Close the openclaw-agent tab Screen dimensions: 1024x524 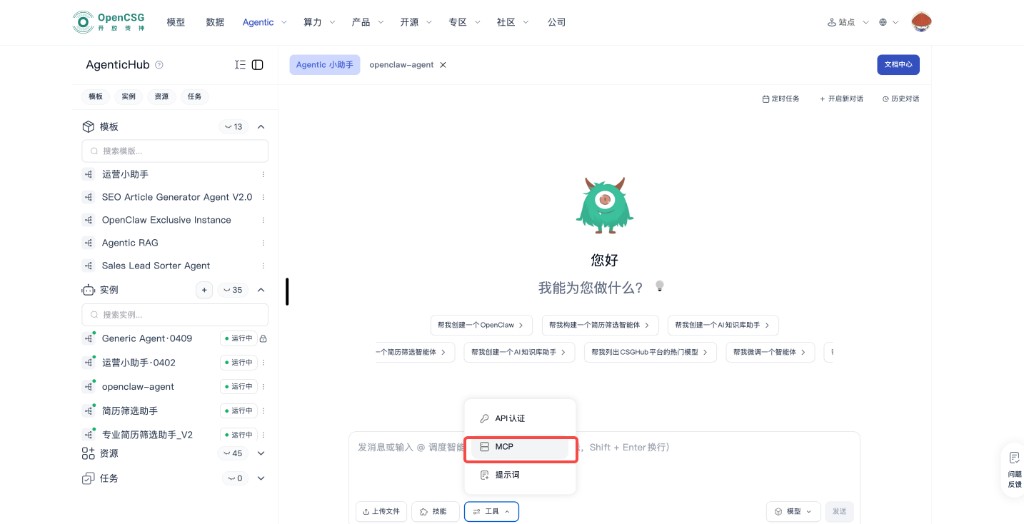[443, 65]
